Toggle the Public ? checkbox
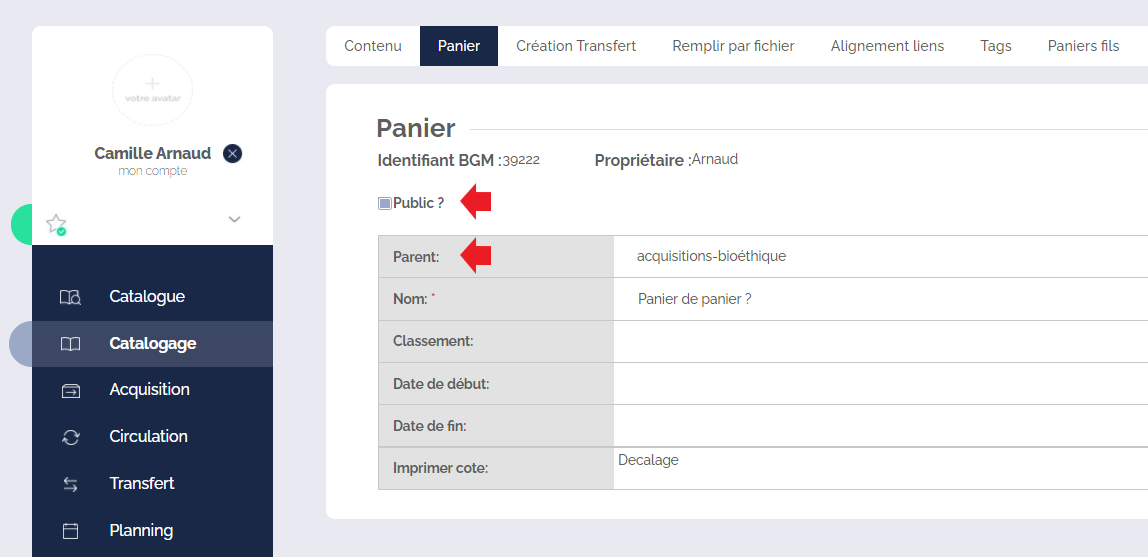 tap(384, 203)
